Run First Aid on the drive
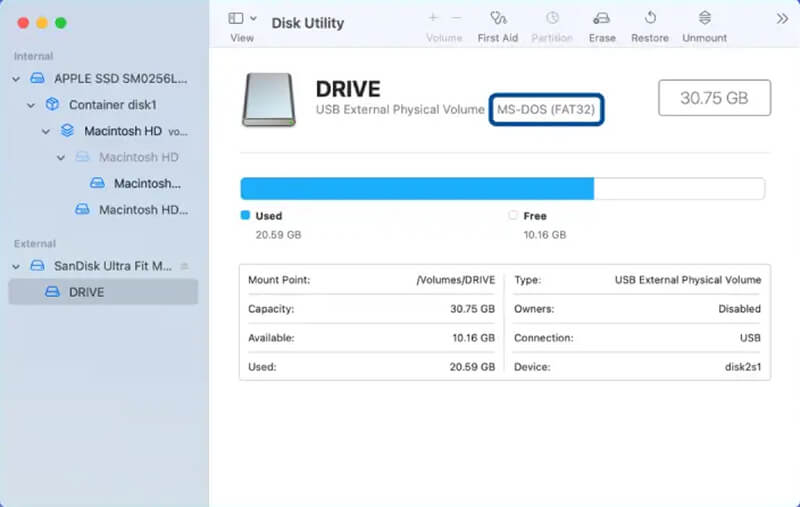Viewport: 800px width, 507px height. (x=498, y=18)
